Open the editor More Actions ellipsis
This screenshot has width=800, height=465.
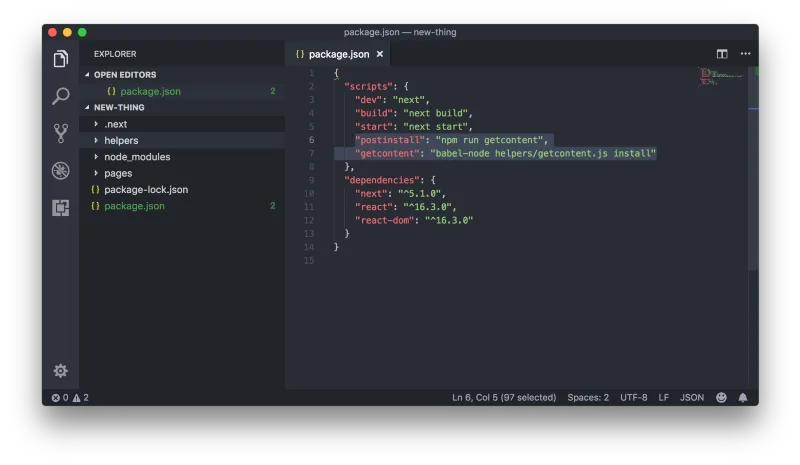(x=745, y=54)
